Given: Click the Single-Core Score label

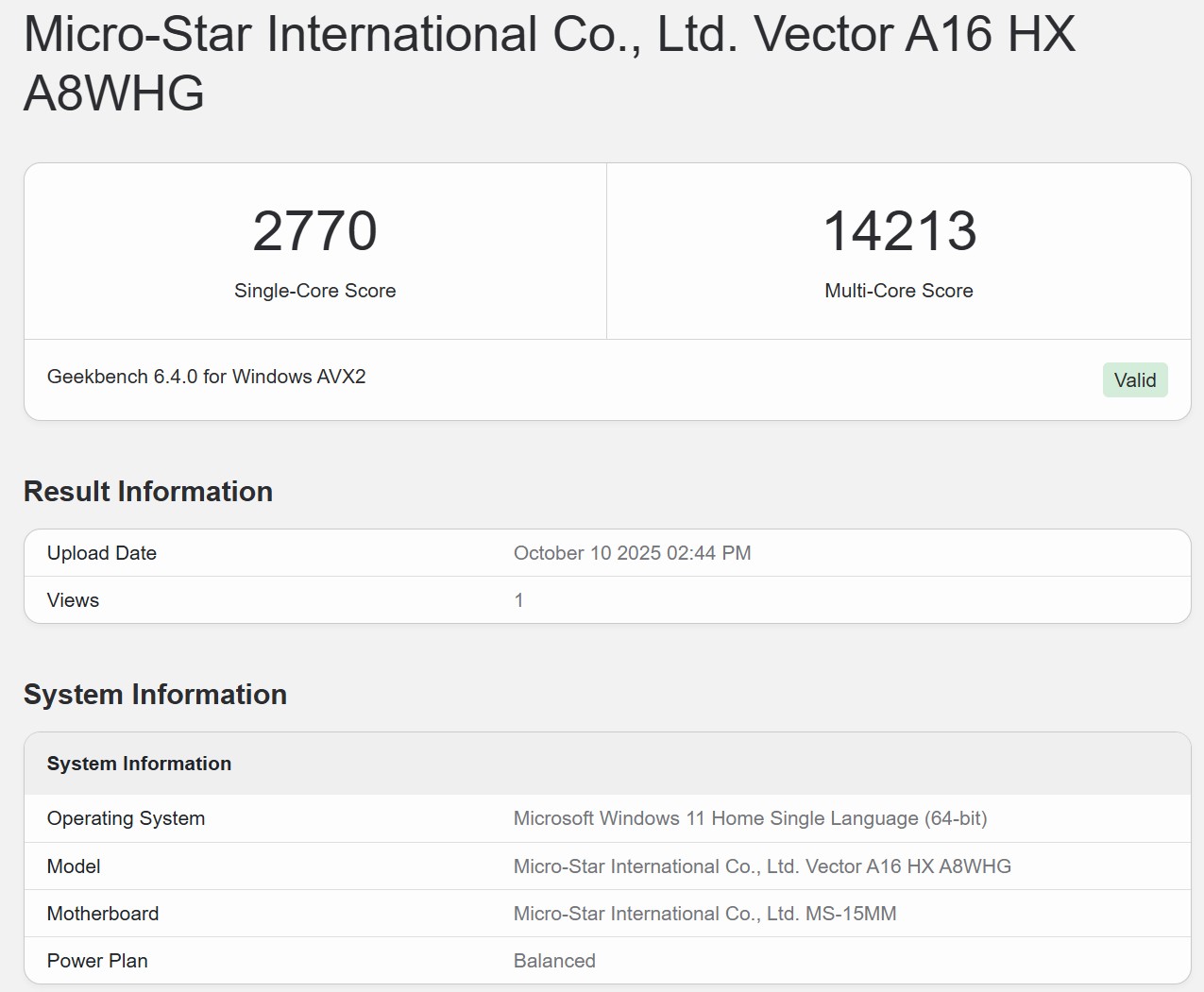Looking at the screenshot, I should click(x=314, y=291).
